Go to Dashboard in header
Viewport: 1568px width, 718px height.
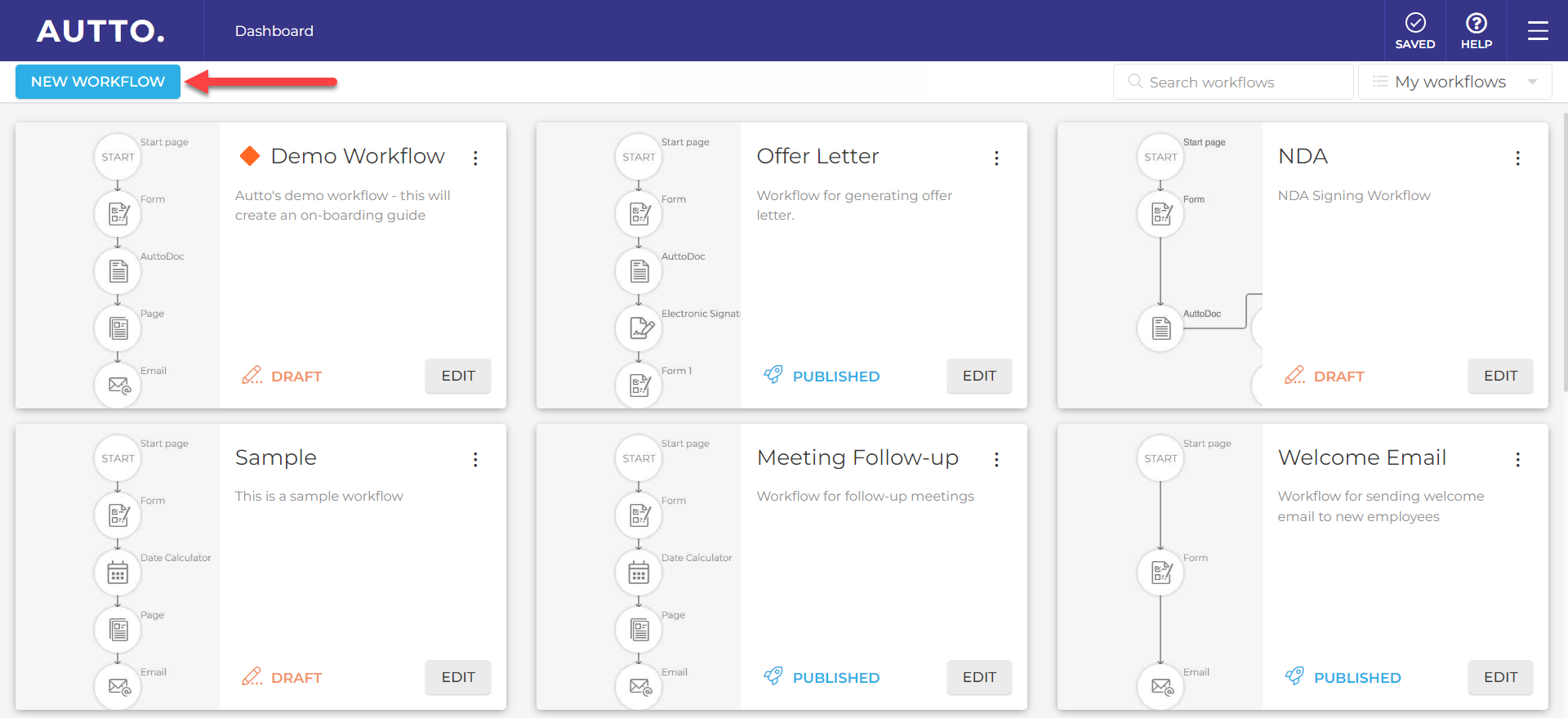point(274,31)
